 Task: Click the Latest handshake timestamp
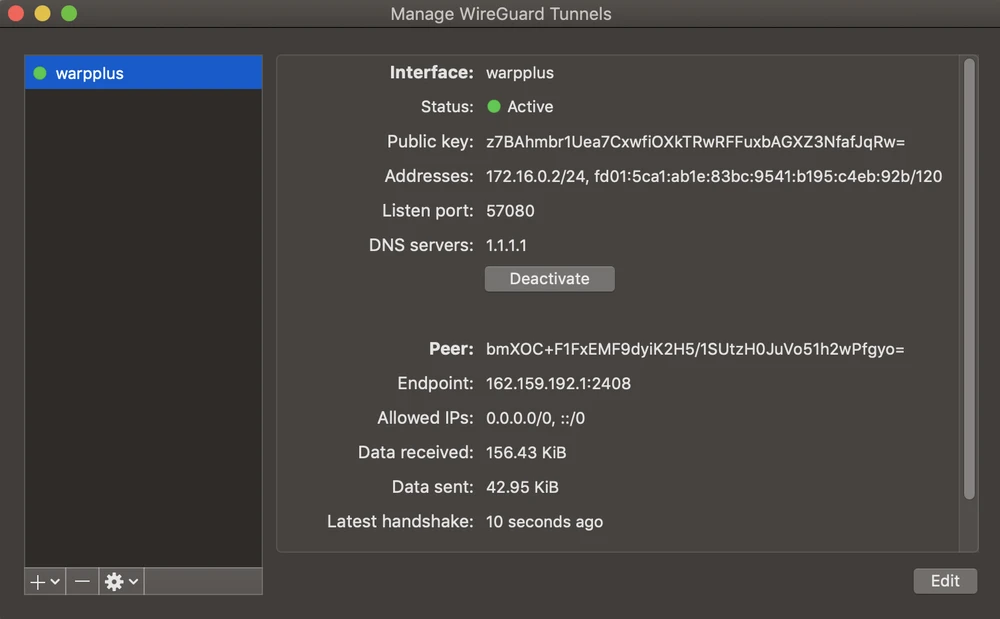544,521
